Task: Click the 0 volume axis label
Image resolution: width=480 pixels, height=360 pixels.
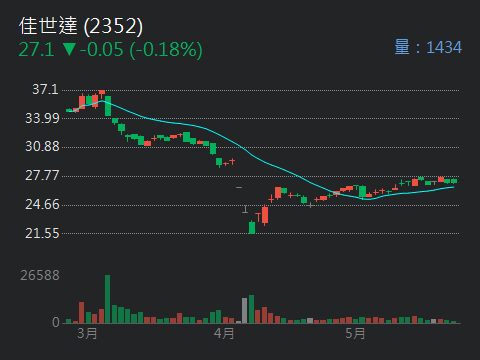Action: click(x=56, y=322)
